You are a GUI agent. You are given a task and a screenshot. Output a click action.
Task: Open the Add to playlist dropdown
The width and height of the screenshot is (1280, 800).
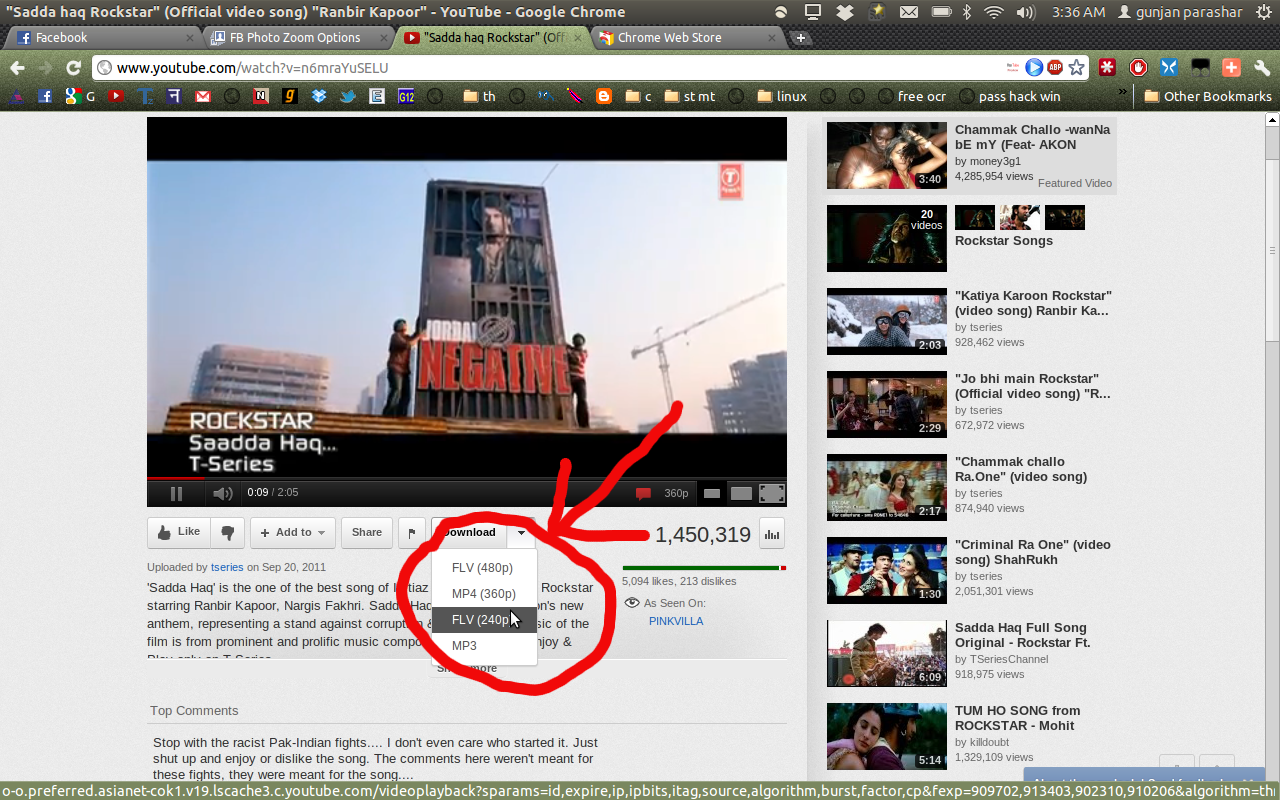pos(293,533)
